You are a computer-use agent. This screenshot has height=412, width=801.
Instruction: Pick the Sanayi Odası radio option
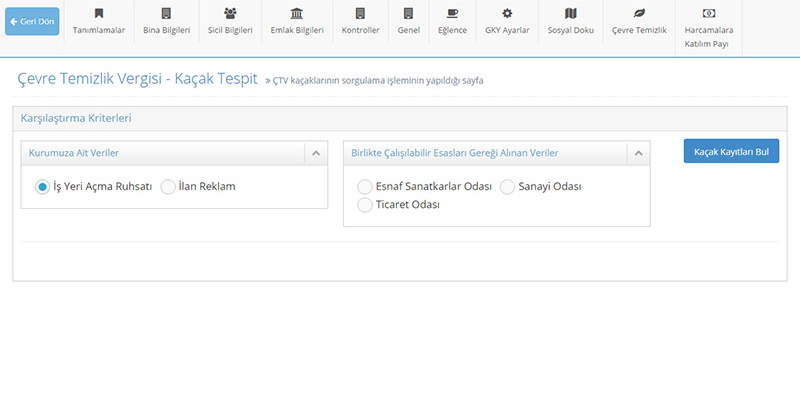coord(507,187)
